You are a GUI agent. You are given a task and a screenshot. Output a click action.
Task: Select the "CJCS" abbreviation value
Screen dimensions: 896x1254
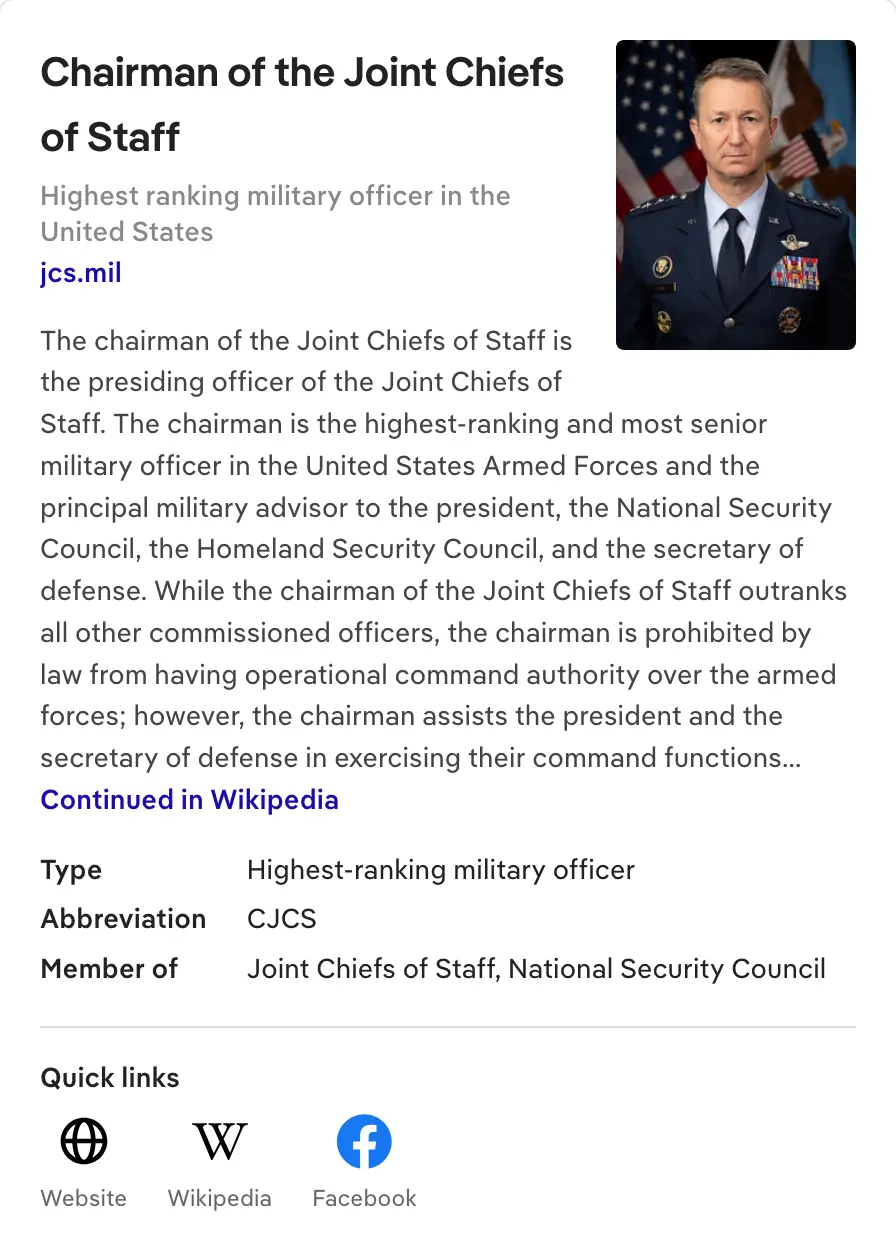click(281, 919)
